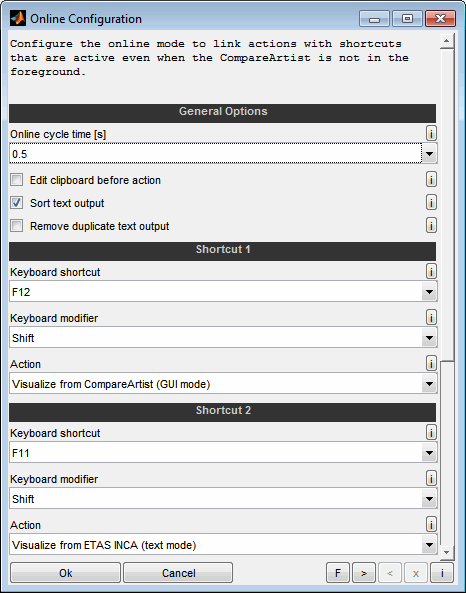Click info icon beside Sort text output

pos(431,202)
